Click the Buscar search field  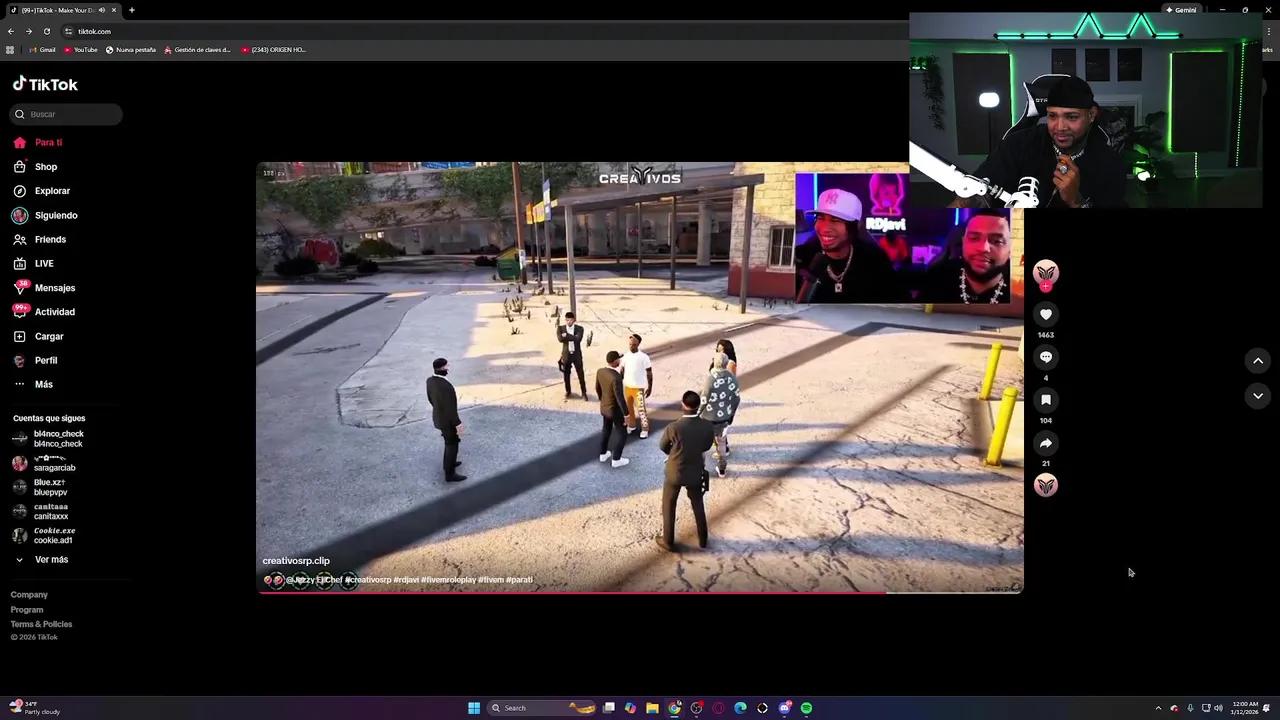tap(66, 114)
